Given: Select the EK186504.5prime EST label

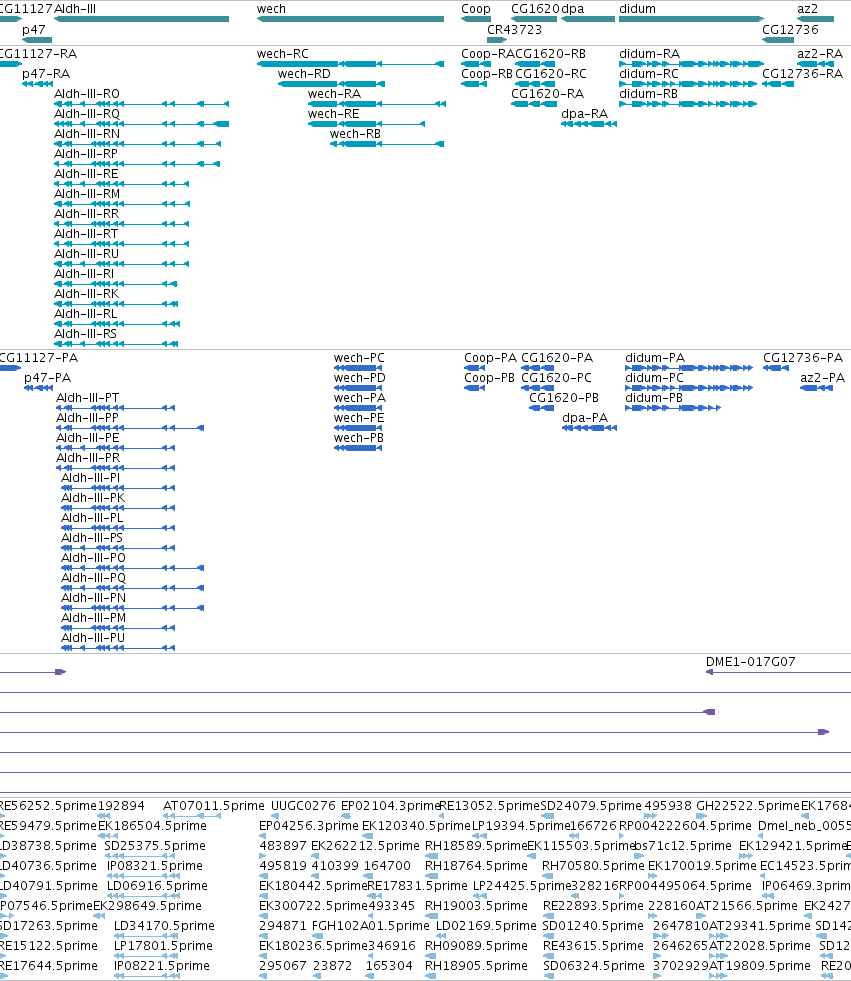Looking at the screenshot, I should point(153,826).
